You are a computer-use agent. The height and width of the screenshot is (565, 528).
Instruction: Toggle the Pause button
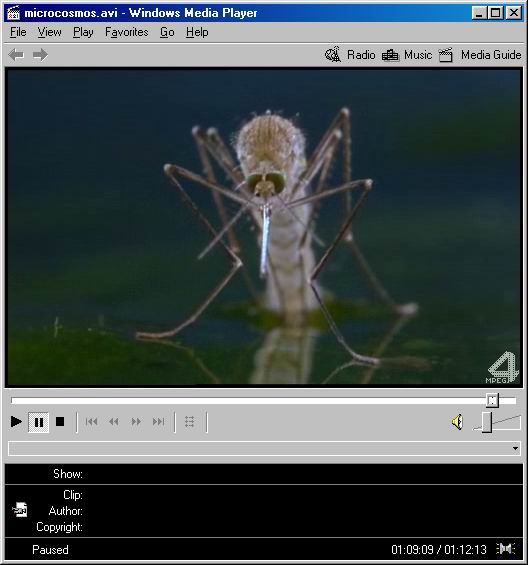(39, 422)
